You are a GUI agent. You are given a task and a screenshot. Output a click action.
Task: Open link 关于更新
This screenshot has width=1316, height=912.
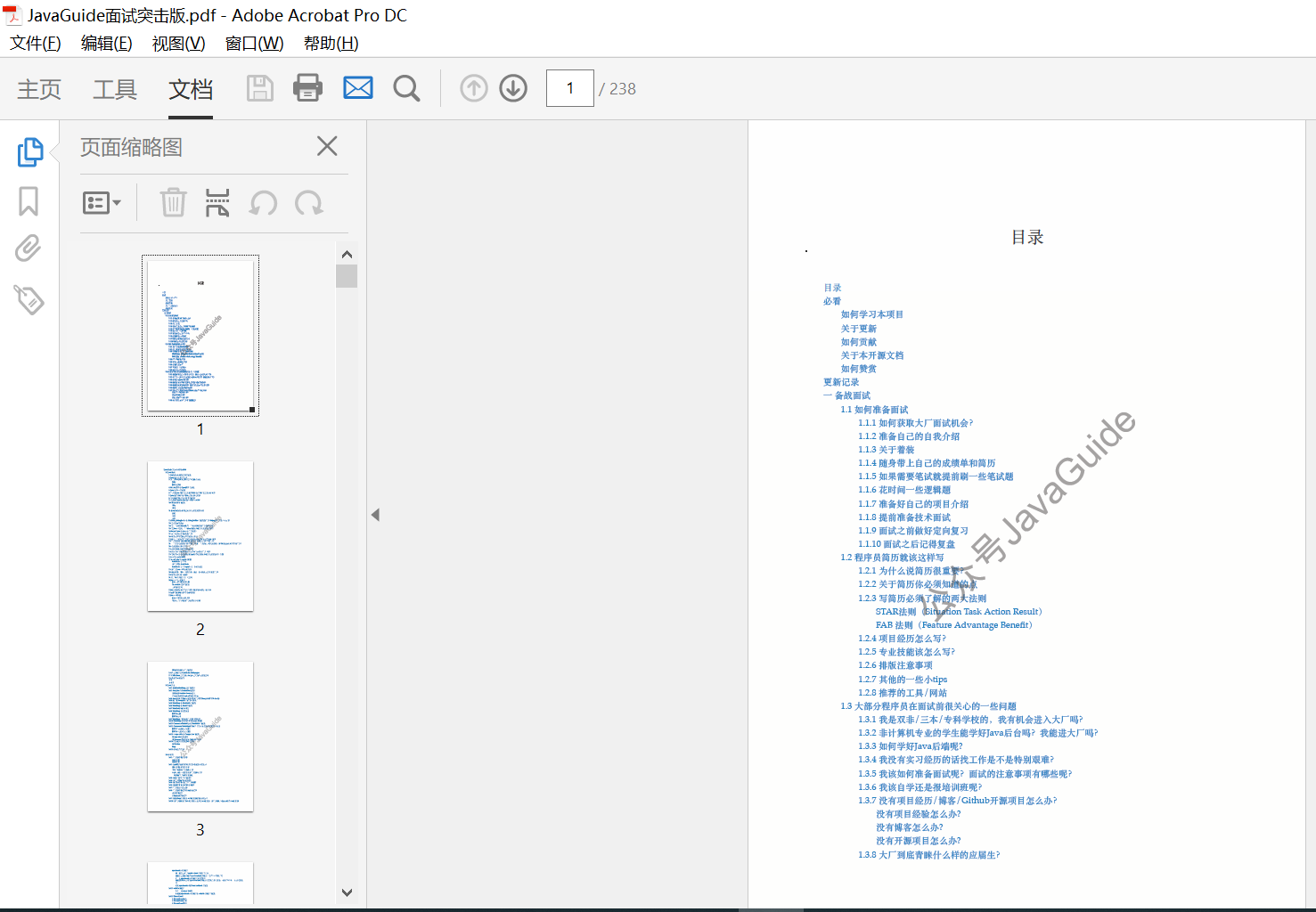(x=858, y=329)
